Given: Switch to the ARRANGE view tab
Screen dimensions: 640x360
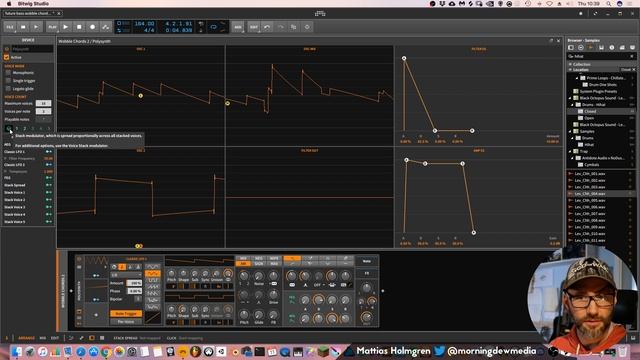Looking at the screenshot, I should [x=27, y=338].
